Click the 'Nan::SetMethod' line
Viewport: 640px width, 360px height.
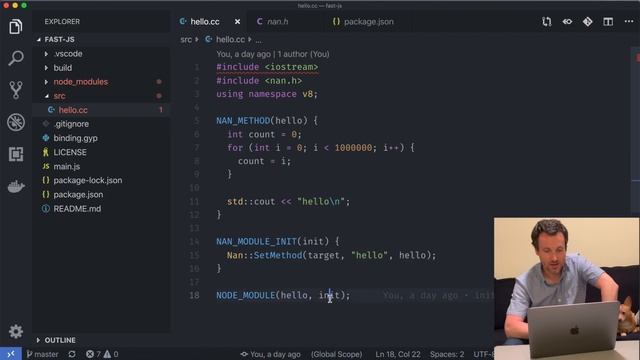[x=331, y=255]
